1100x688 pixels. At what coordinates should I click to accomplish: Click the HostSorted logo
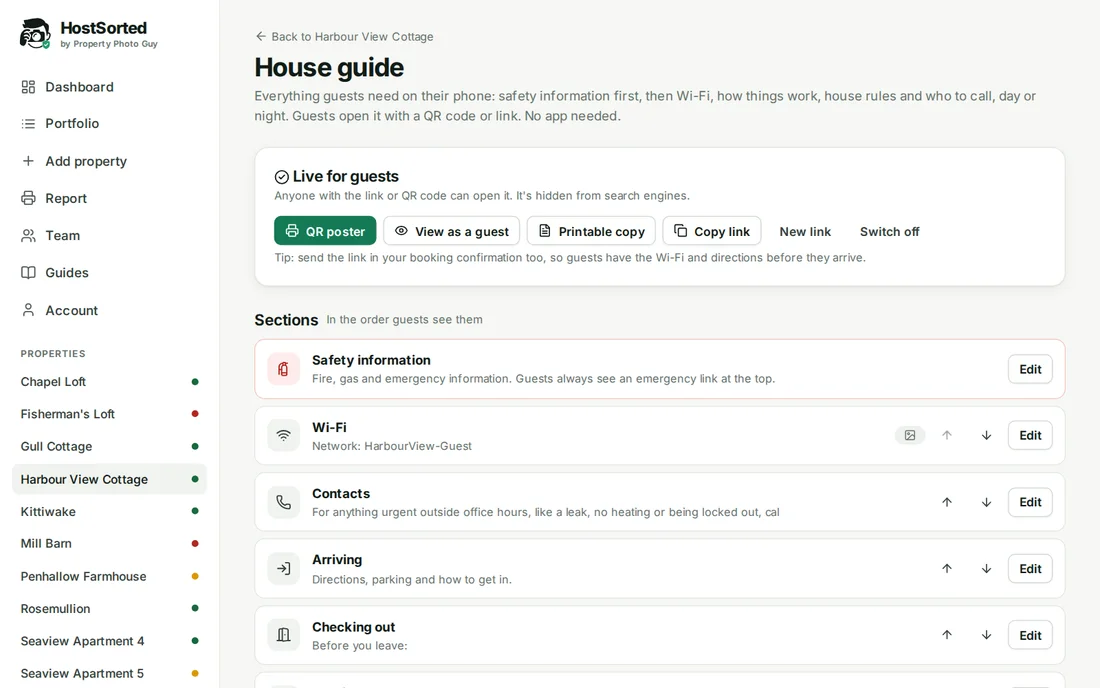point(89,34)
